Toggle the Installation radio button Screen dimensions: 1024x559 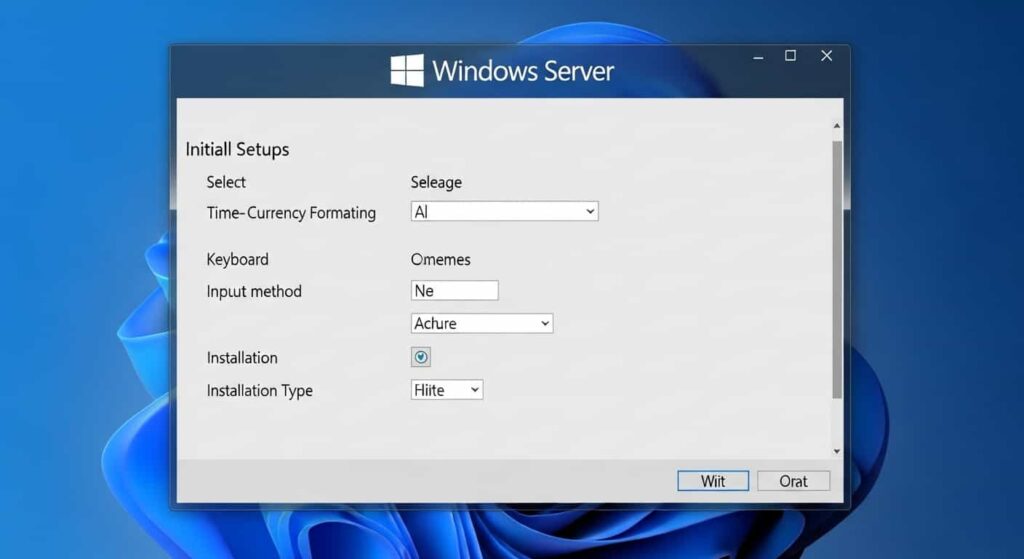click(x=421, y=357)
